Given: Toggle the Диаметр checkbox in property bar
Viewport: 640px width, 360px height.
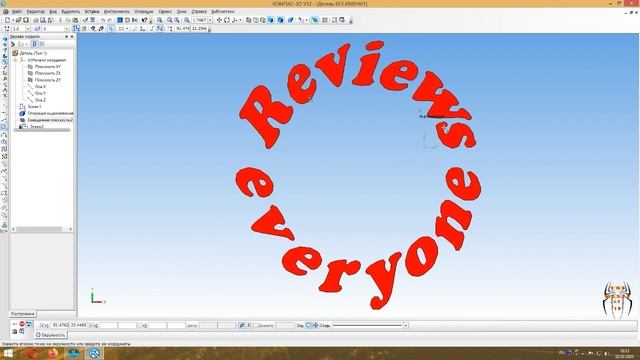Looking at the screenshot, I should point(255,326).
